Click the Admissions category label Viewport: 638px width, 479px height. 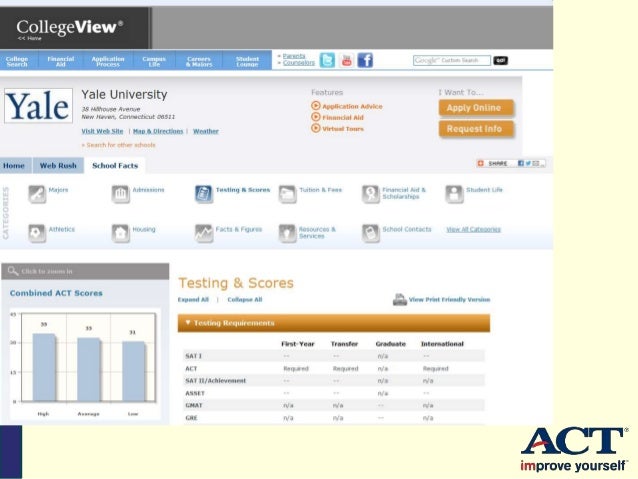(148, 190)
